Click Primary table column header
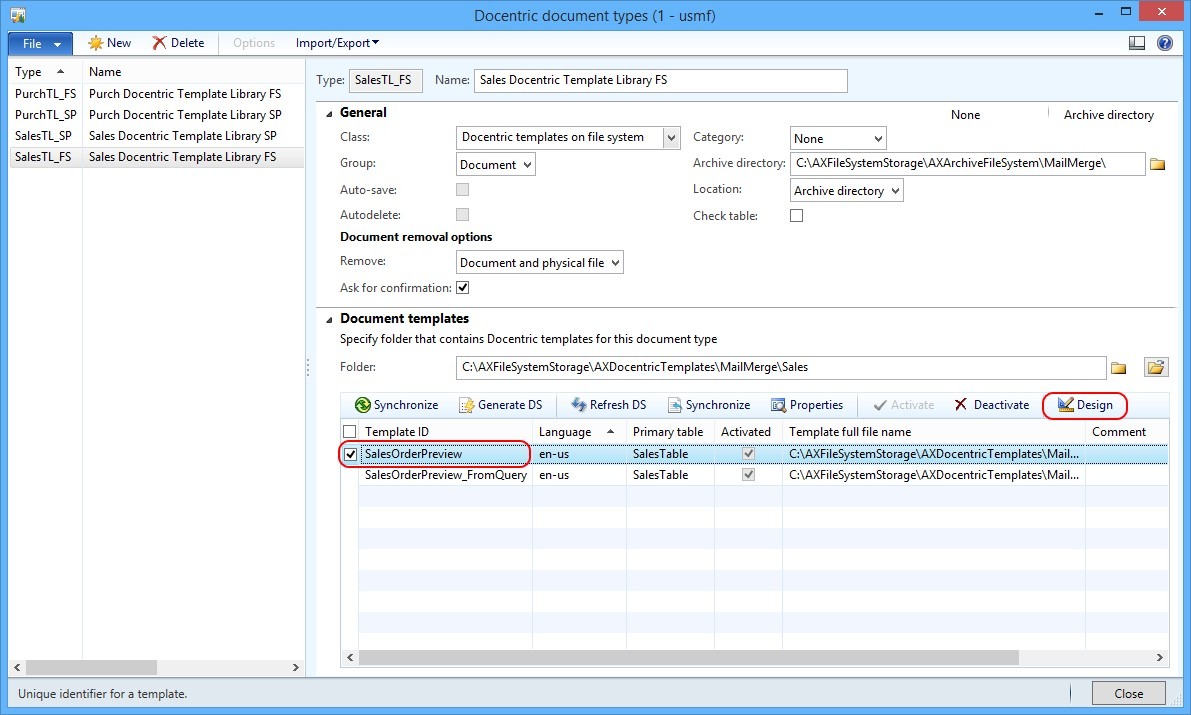 (671, 432)
